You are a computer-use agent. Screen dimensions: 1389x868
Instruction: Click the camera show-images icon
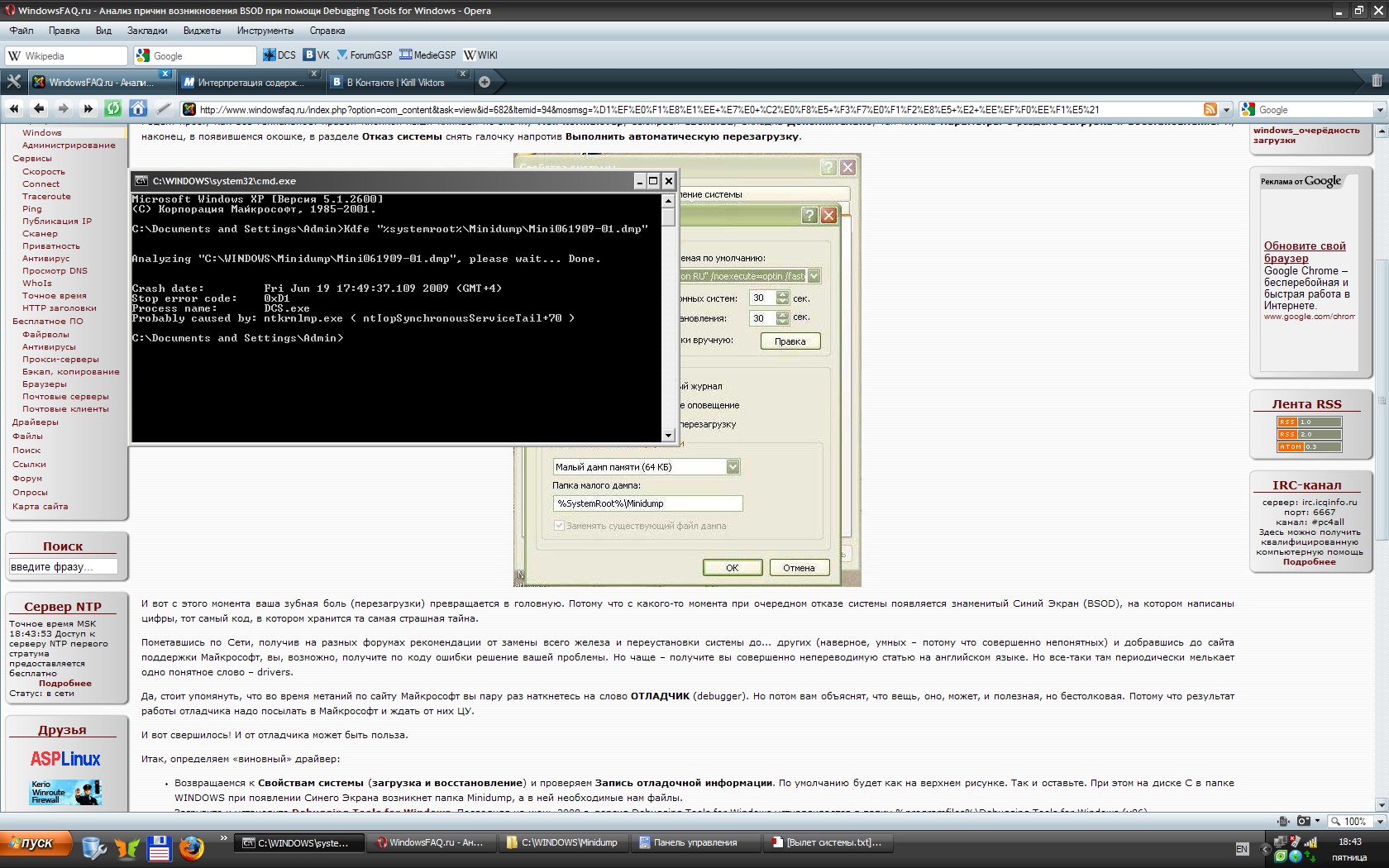click(x=1303, y=821)
